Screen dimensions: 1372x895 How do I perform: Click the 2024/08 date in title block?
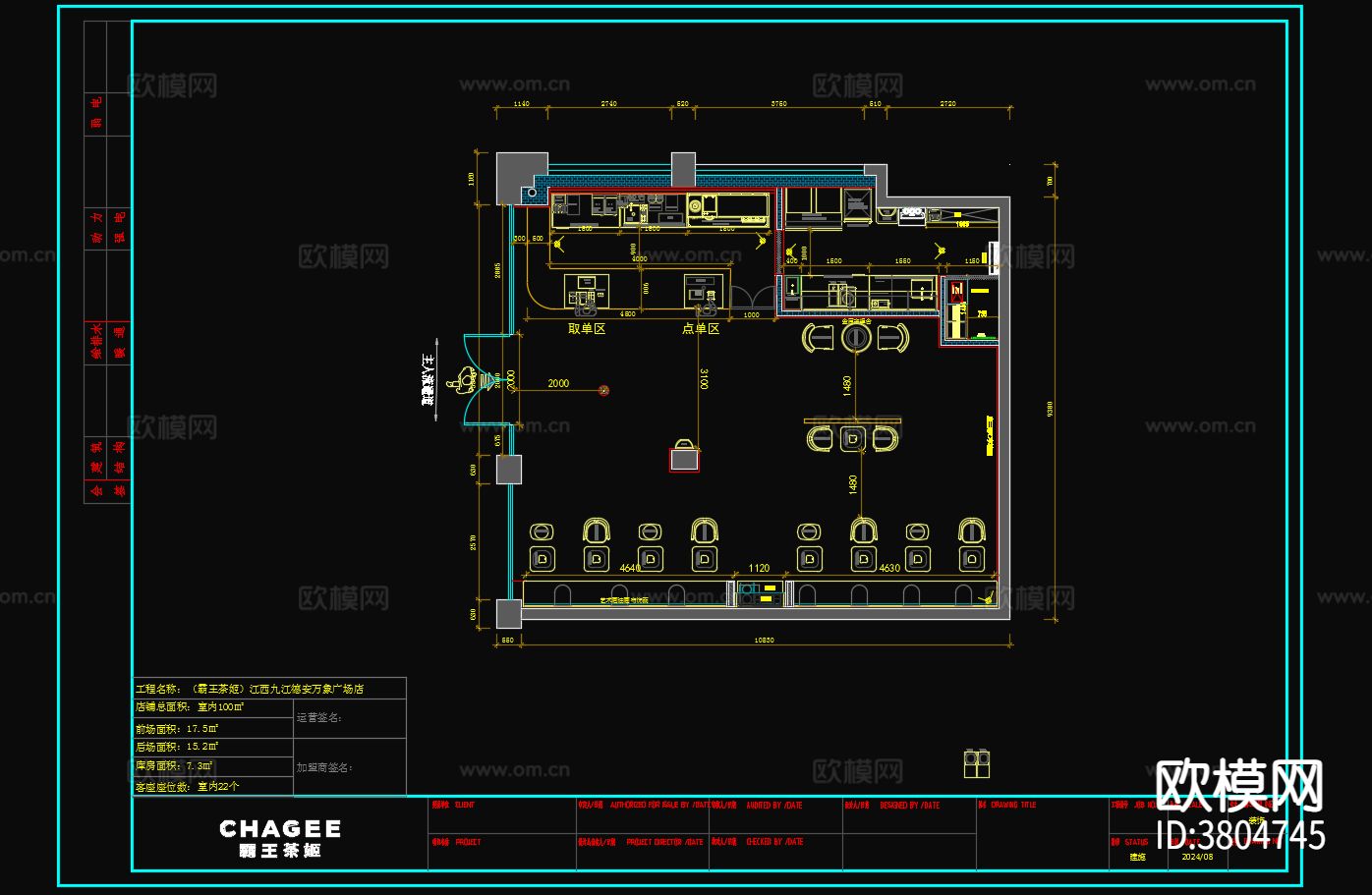click(1198, 857)
